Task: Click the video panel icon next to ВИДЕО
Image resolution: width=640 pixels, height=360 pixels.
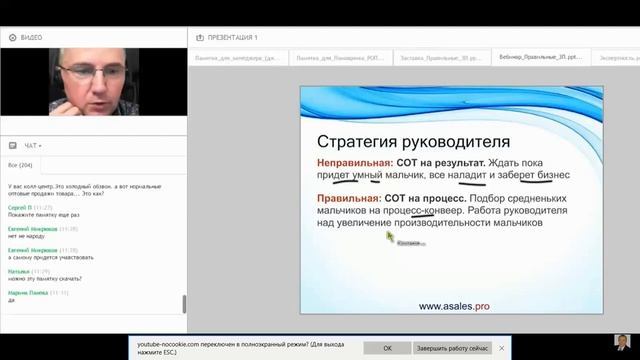Action: click(x=13, y=38)
